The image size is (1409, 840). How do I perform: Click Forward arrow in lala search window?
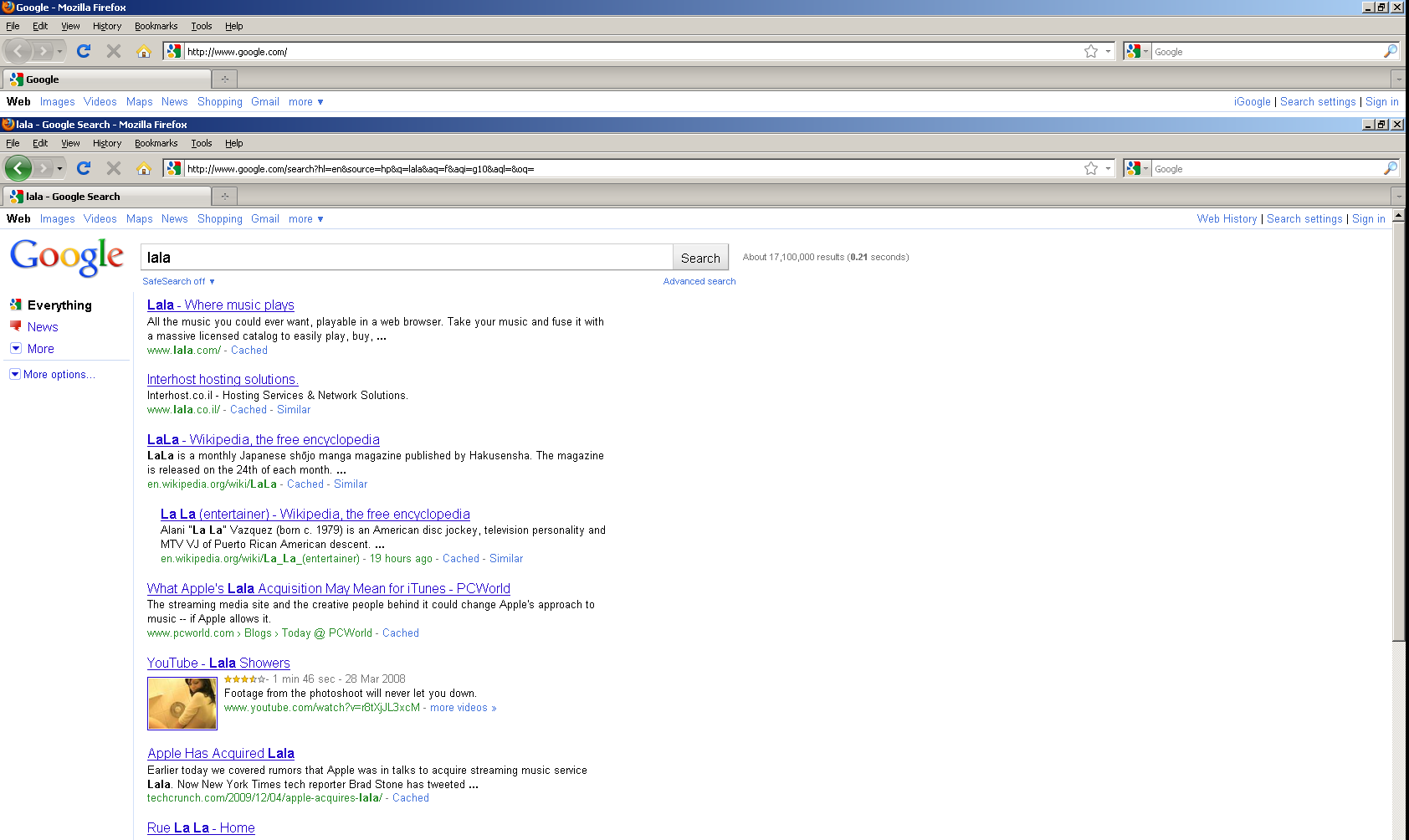(x=44, y=168)
